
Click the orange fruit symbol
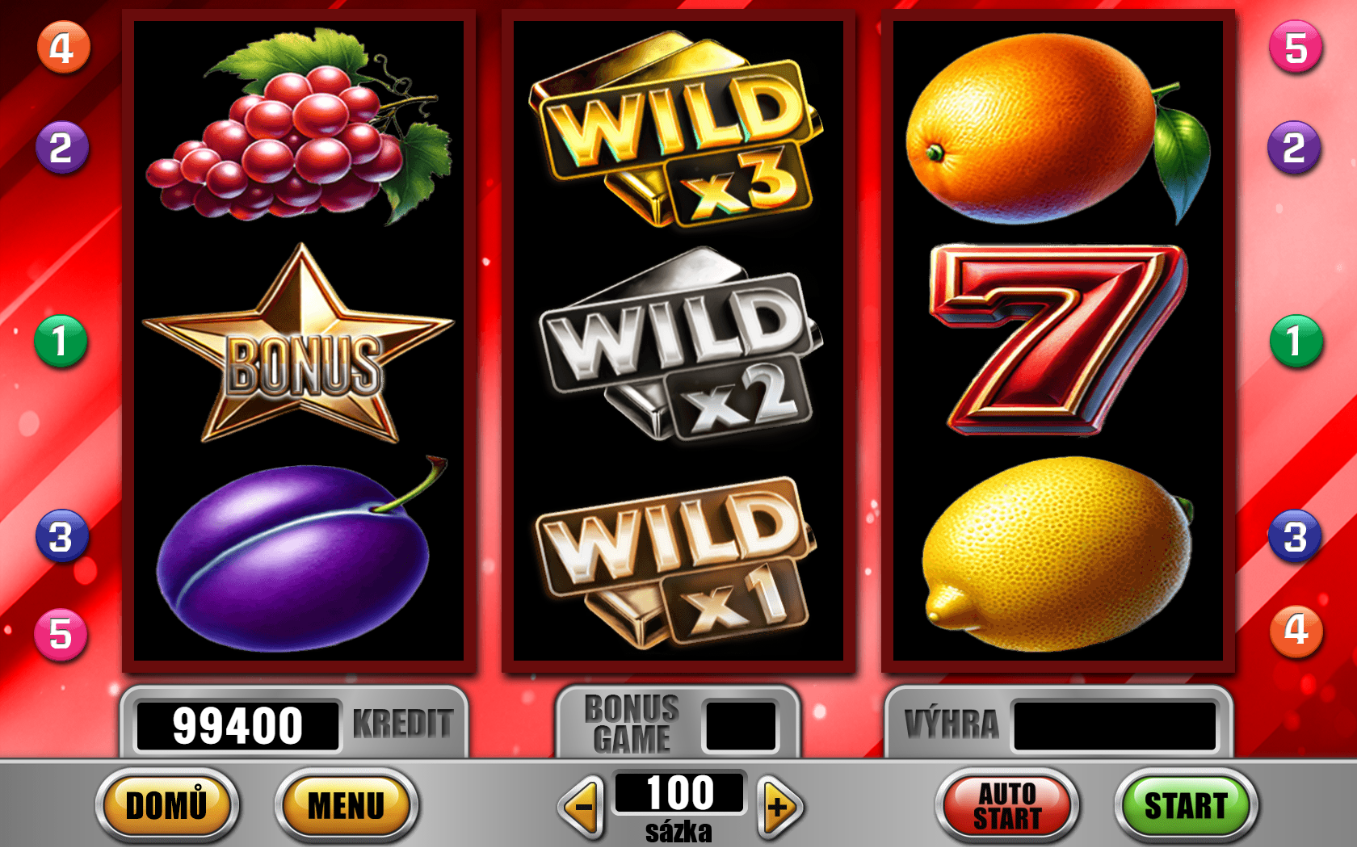coord(1056,129)
